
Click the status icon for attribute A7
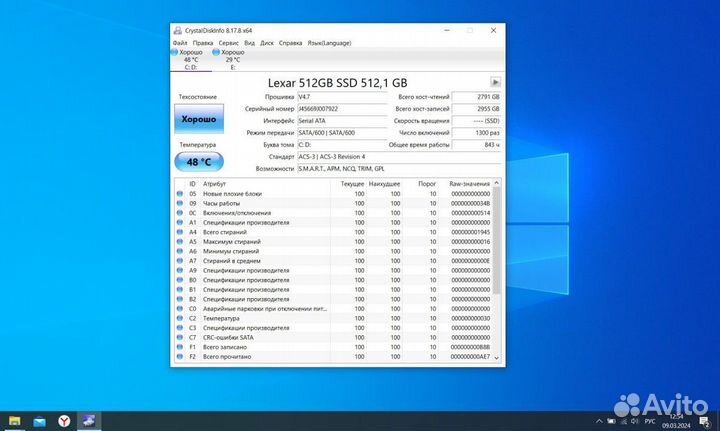click(x=180, y=261)
